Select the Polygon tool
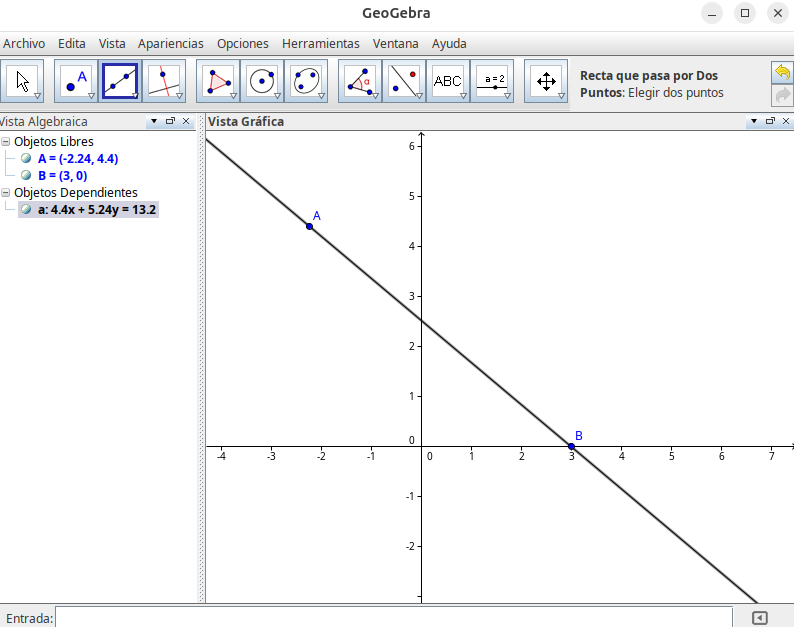 click(x=218, y=81)
